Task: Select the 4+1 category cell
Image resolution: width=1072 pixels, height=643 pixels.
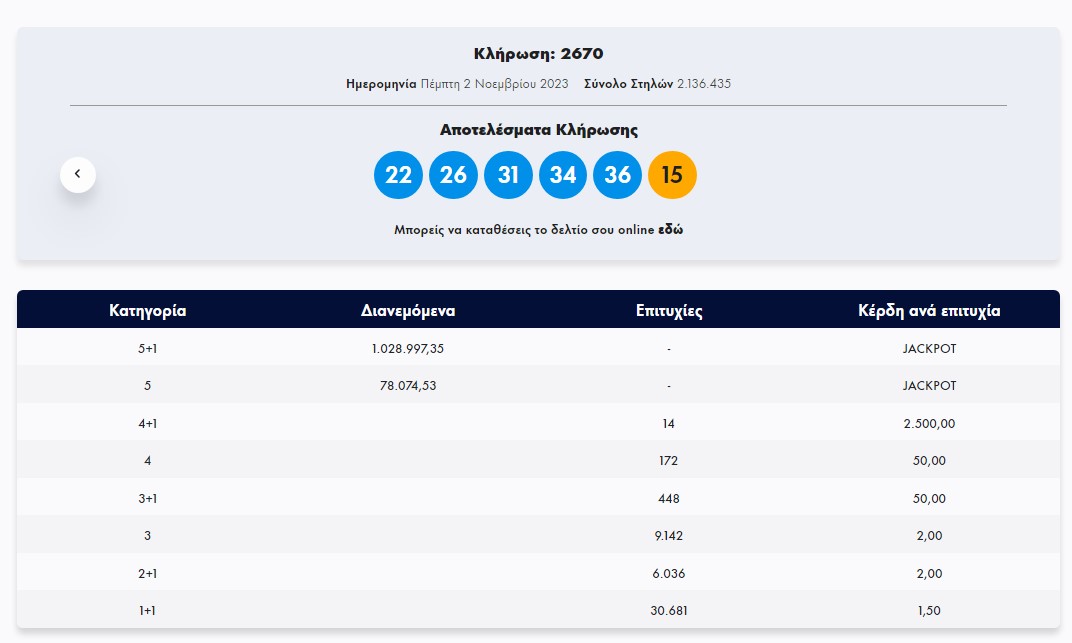Action: [148, 423]
